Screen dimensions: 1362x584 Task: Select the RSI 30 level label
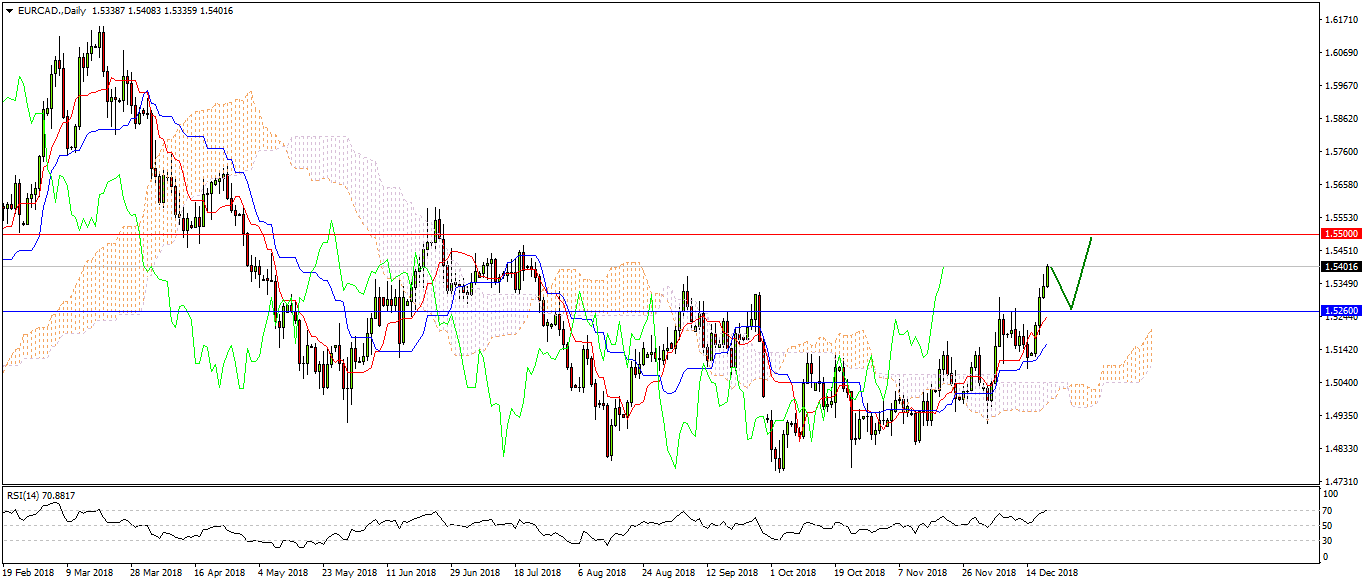pyautogui.click(x=1327, y=540)
